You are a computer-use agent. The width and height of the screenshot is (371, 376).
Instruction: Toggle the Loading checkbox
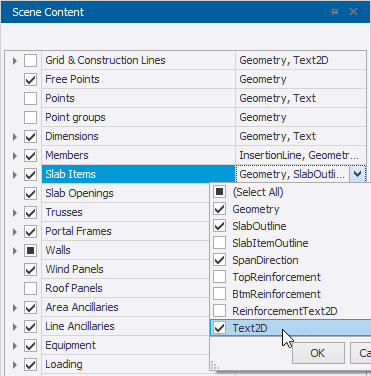pyautogui.click(x=30, y=365)
